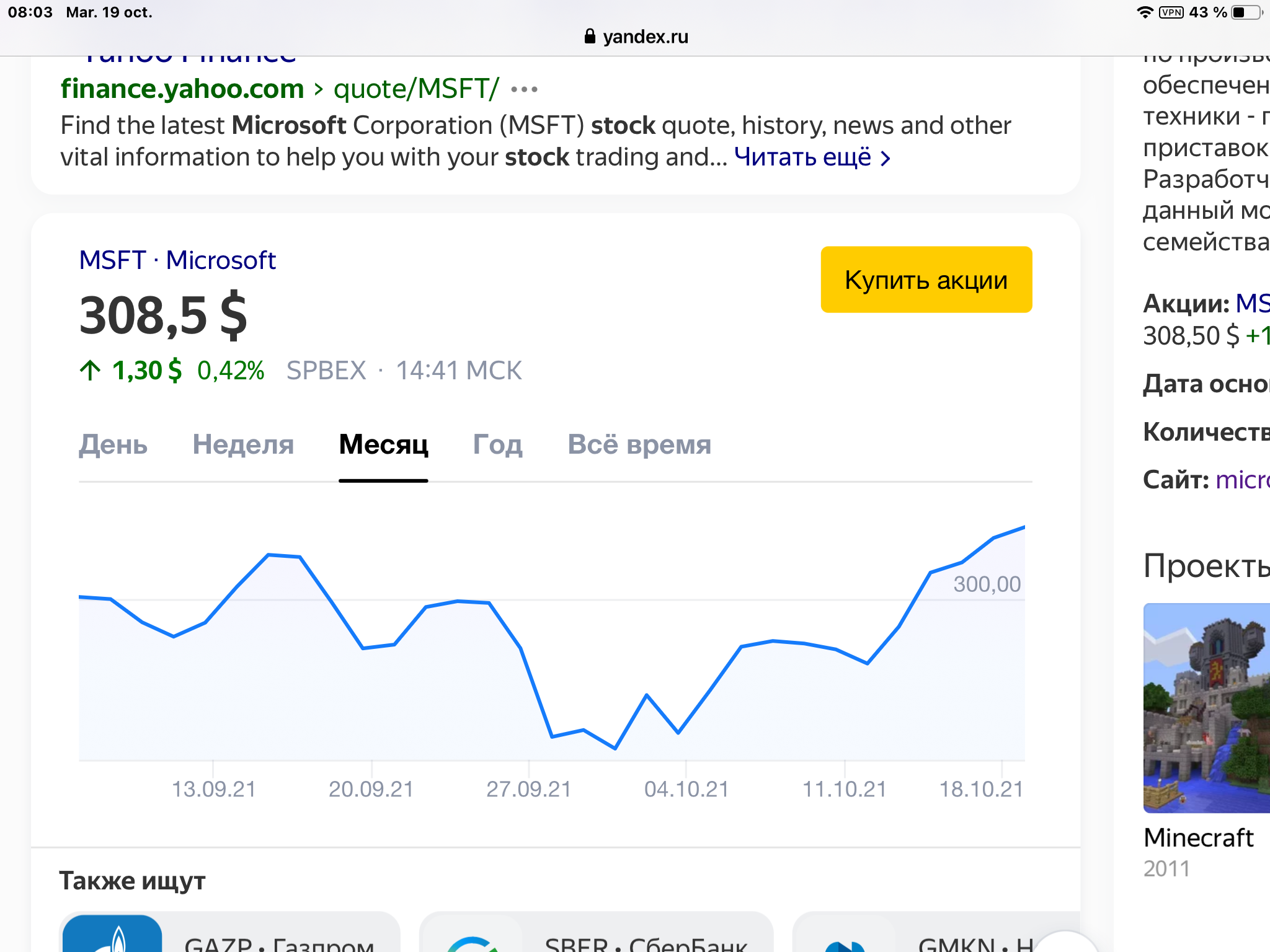This screenshot has width=1270, height=952.
Task: Show the Всё время chart range
Action: click(639, 444)
